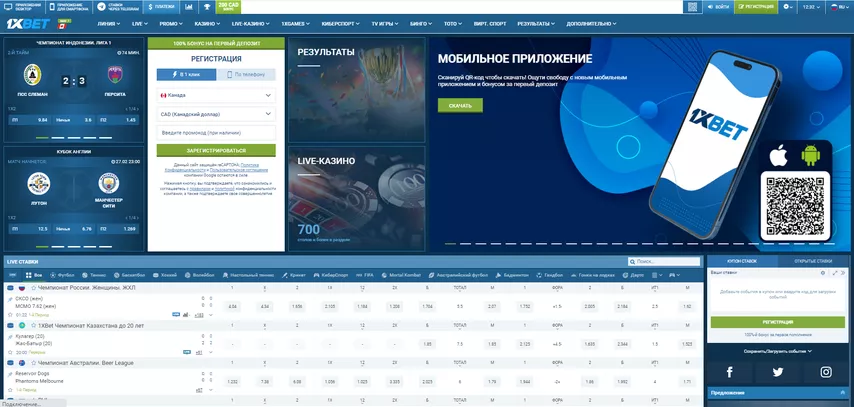This screenshot has width=854, height=407.
Task: Filter live bets by Баскетбол
Action: (x=129, y=275)
